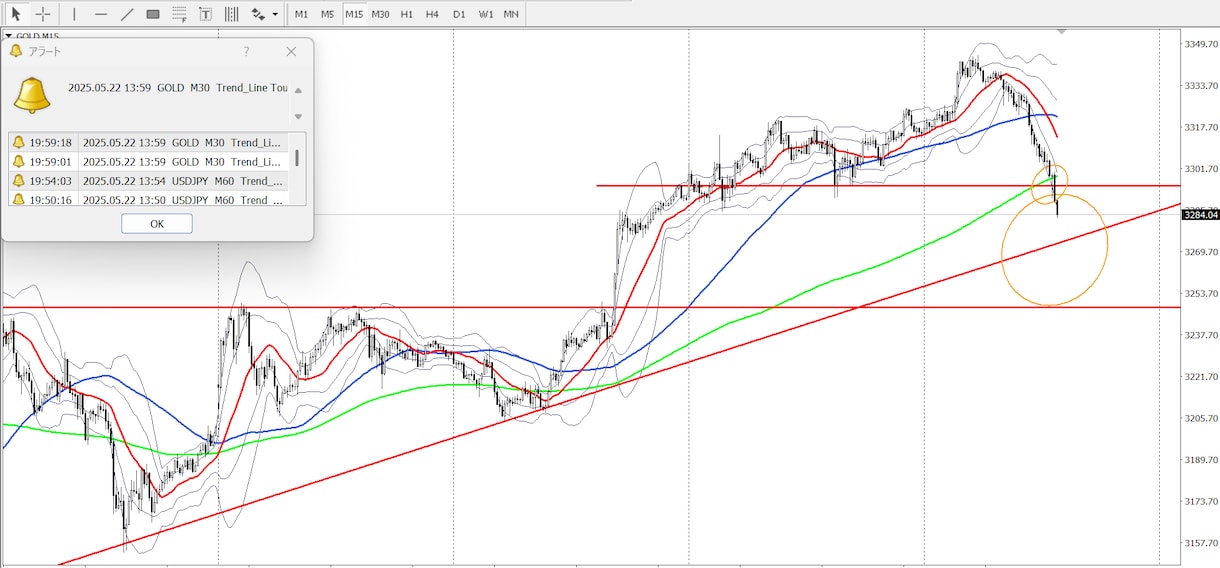Open the shapes objects dropdown arrow
The height and width of the screenshot is (568, 1220).
coord(275,15)
